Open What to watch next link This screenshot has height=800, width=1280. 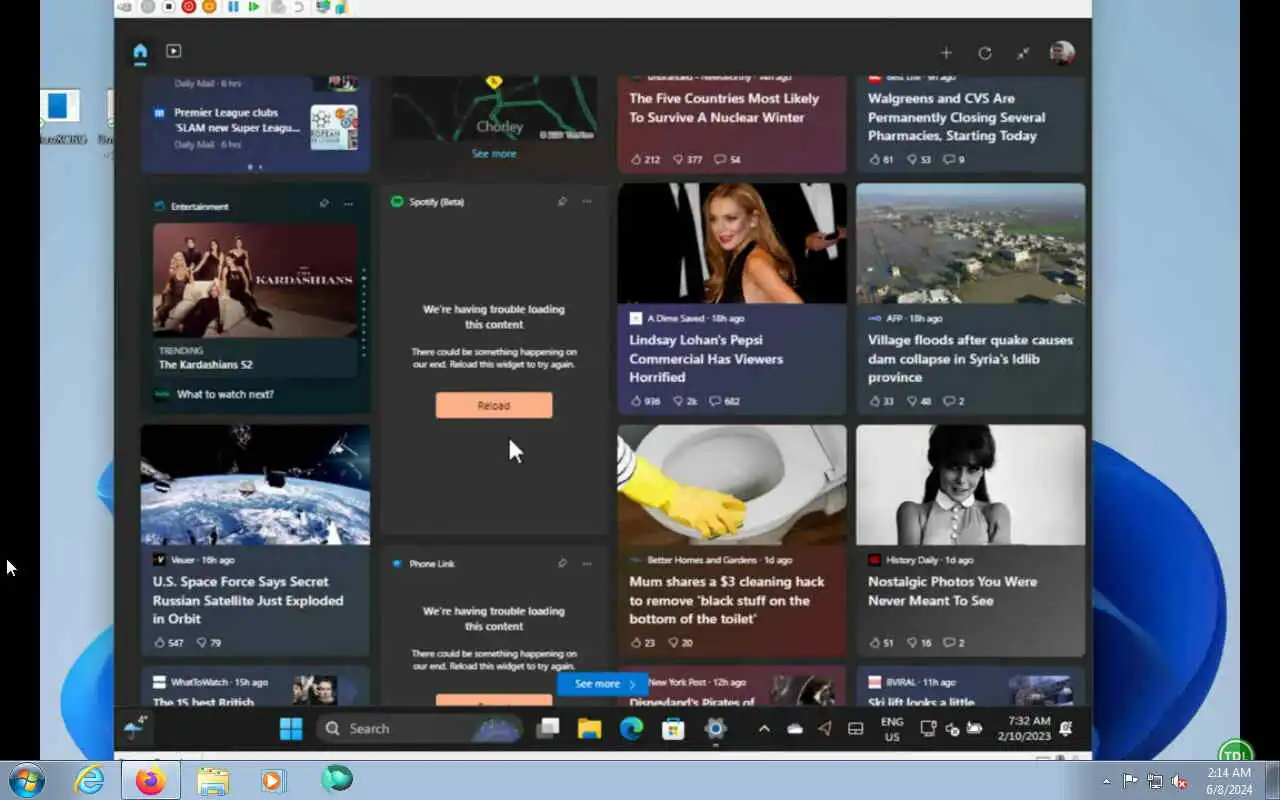click(225, 394)
